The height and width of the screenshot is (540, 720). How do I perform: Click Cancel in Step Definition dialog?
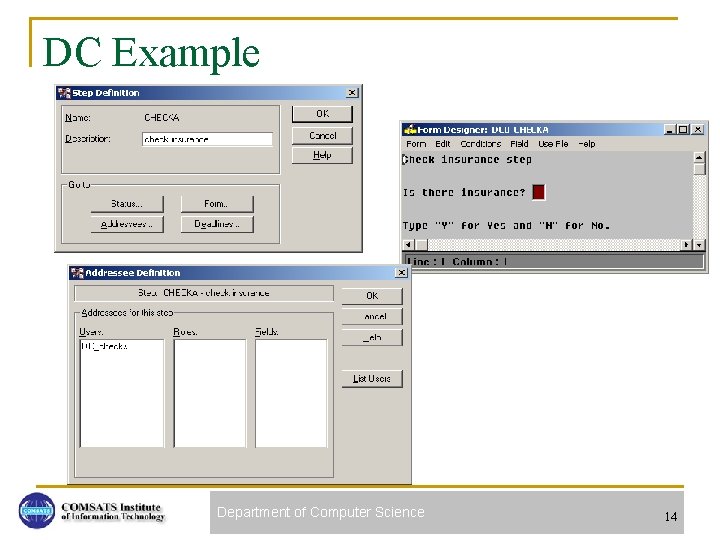[322, 135]
